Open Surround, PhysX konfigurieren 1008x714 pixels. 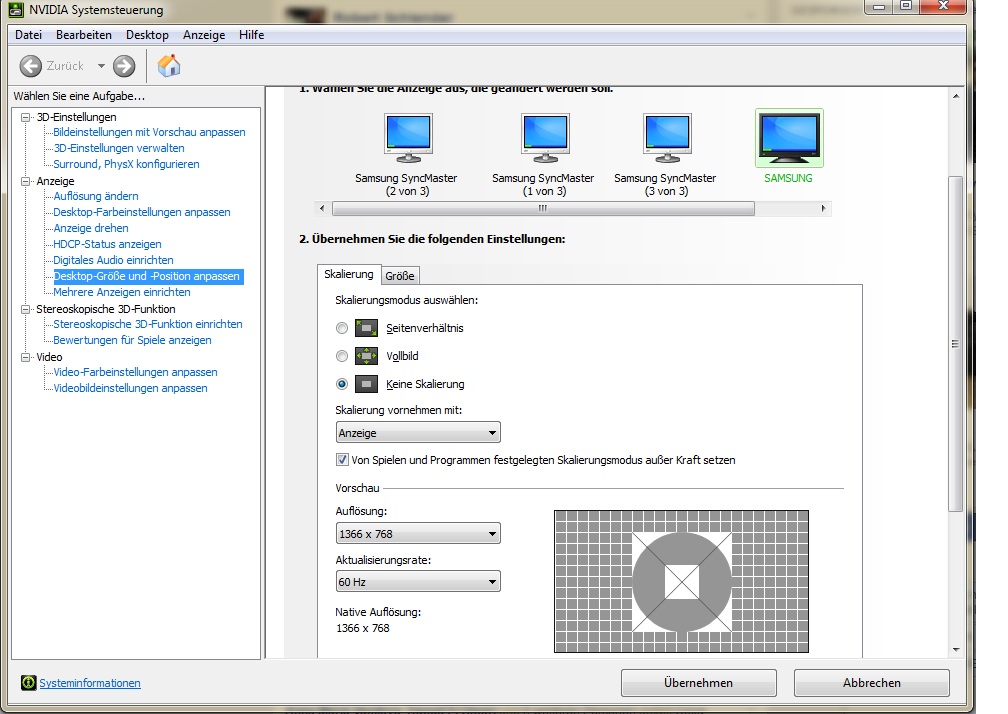(x=126, y=164)
